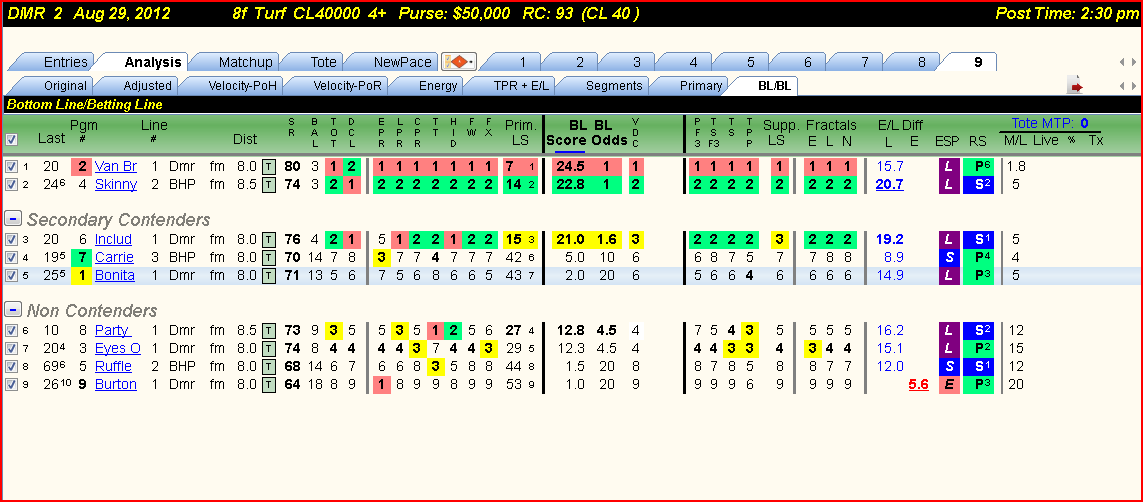Image resolution: width=1143 pixels, height=502 pixels.
Task: Go to race 5 tab
Action: (x=751, y=62)
